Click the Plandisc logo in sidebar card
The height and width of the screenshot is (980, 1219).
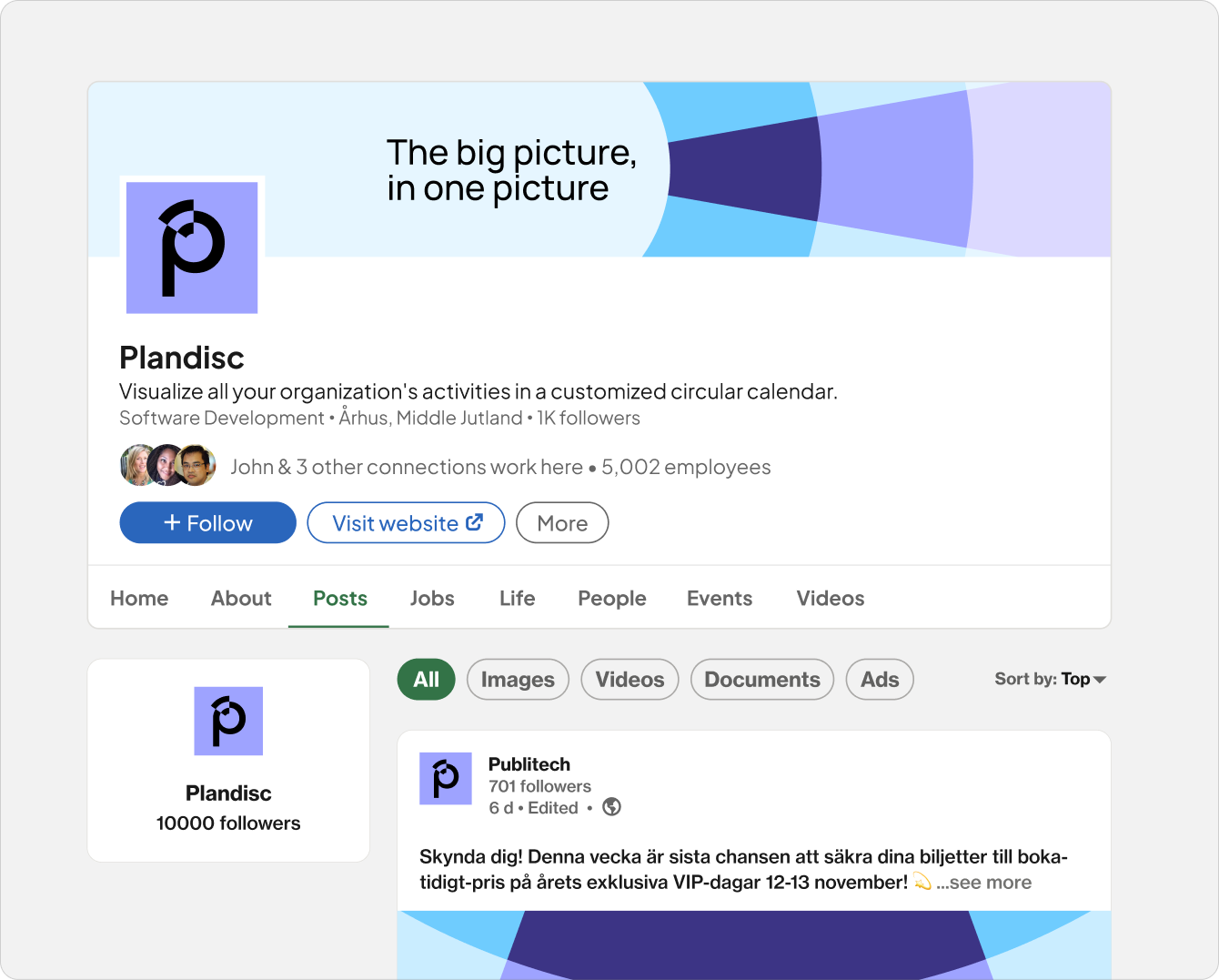point(228,721)
